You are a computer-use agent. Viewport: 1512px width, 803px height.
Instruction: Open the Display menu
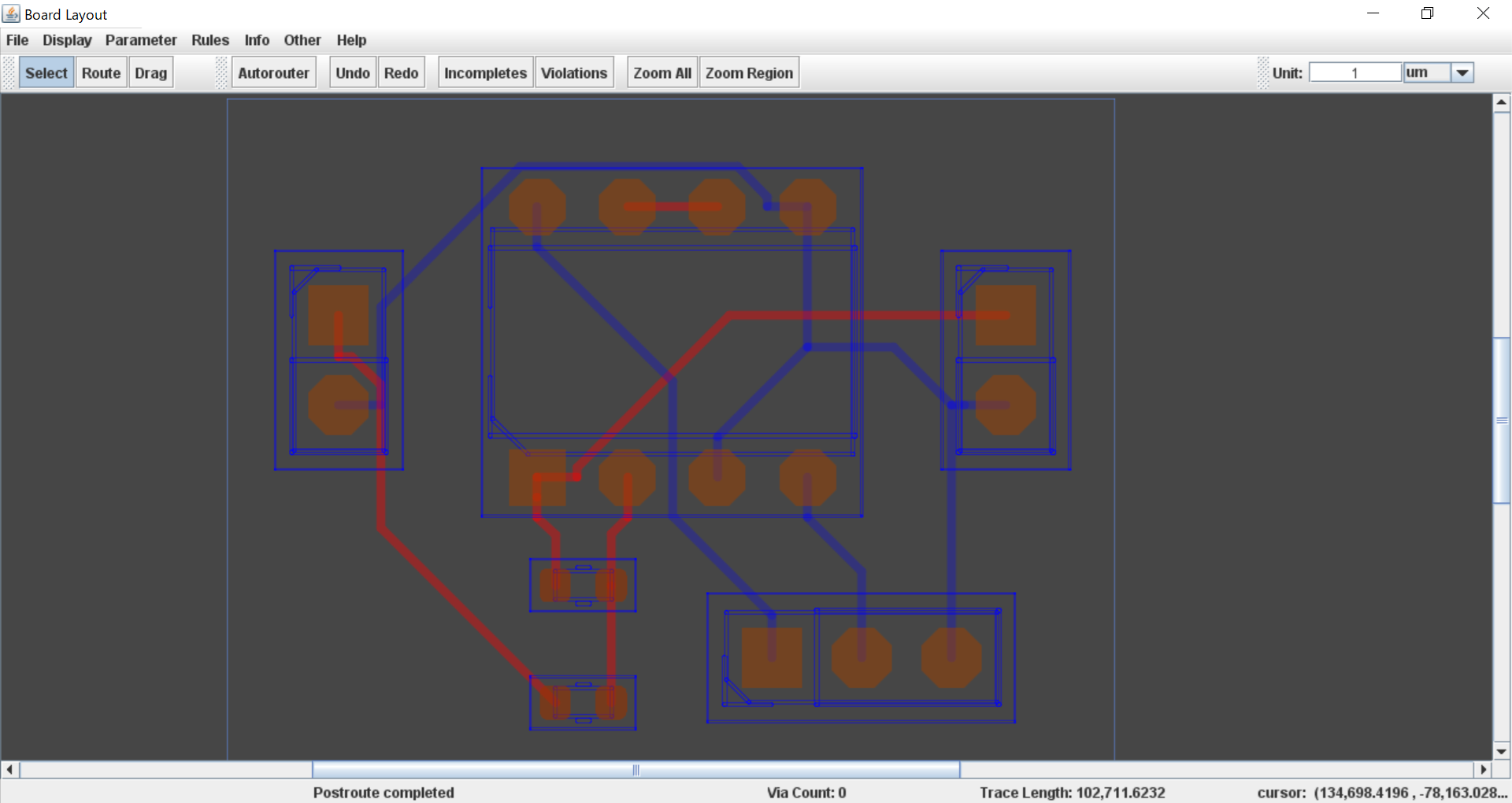pos(66,40)
